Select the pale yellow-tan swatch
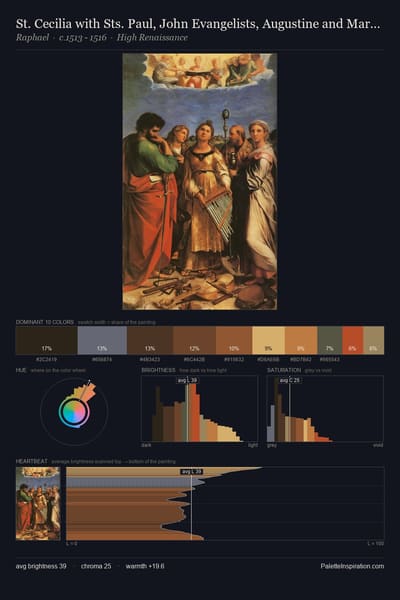 coord(268,340)
